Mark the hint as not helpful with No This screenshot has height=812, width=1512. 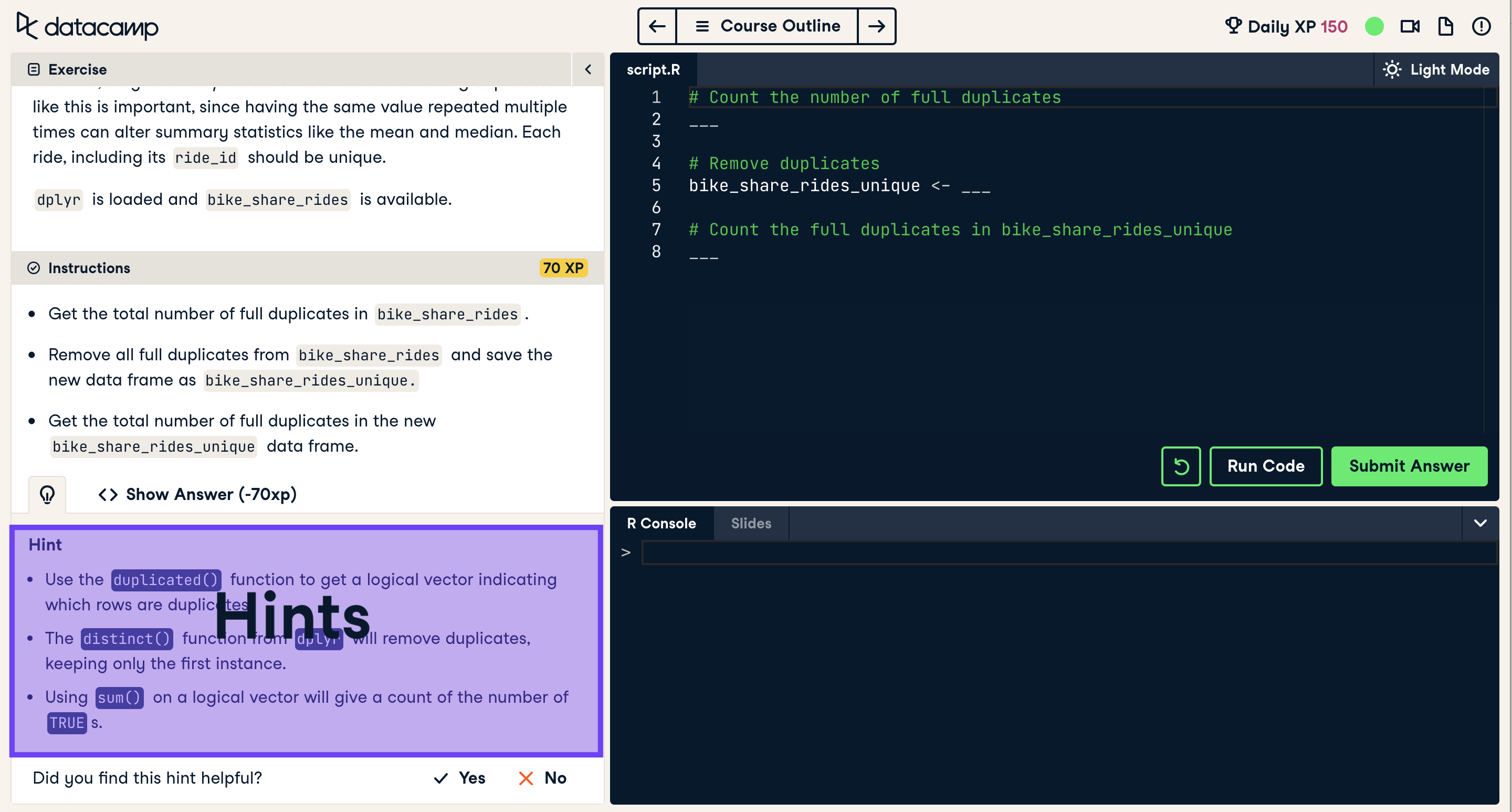point(543,778)
